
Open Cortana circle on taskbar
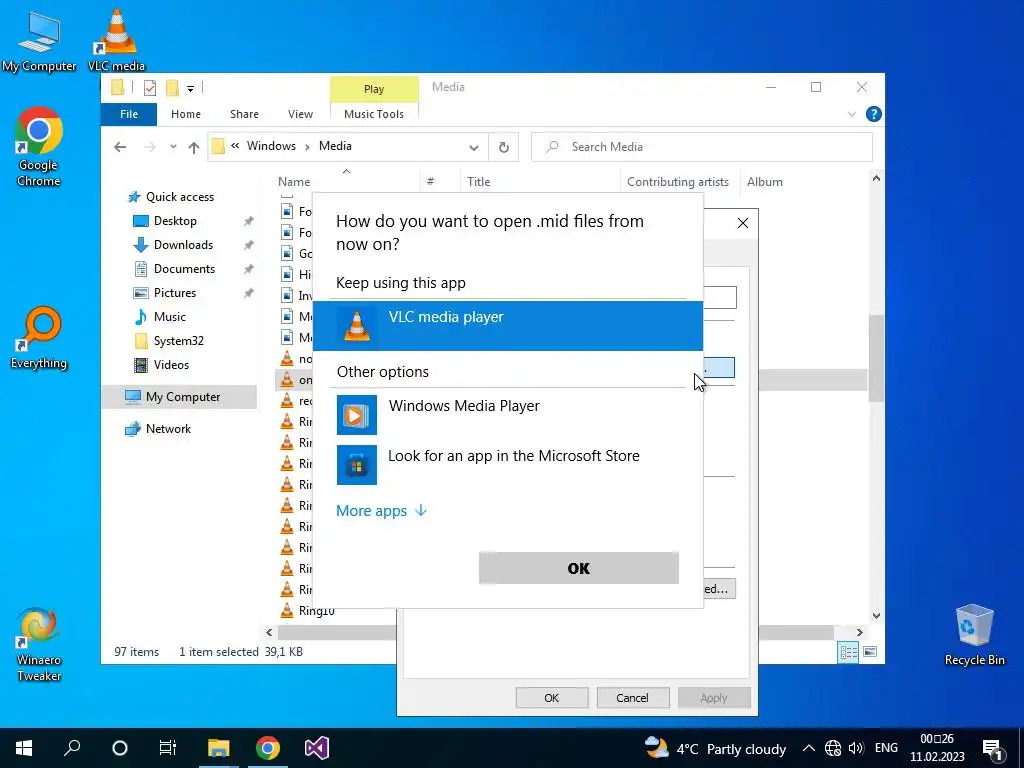pyautogui.click(x=120, y=748)
